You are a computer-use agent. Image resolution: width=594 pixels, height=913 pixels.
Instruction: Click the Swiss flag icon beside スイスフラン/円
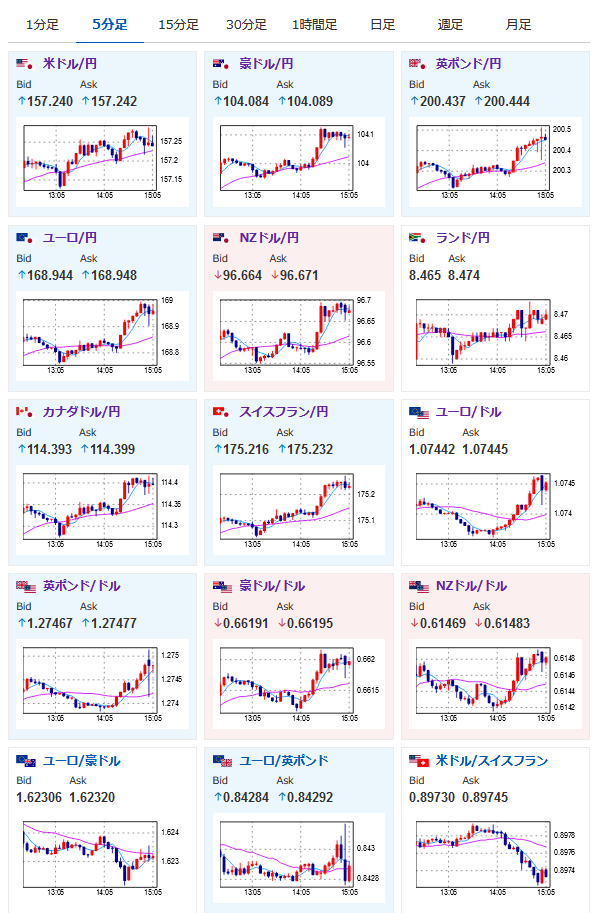221,412
